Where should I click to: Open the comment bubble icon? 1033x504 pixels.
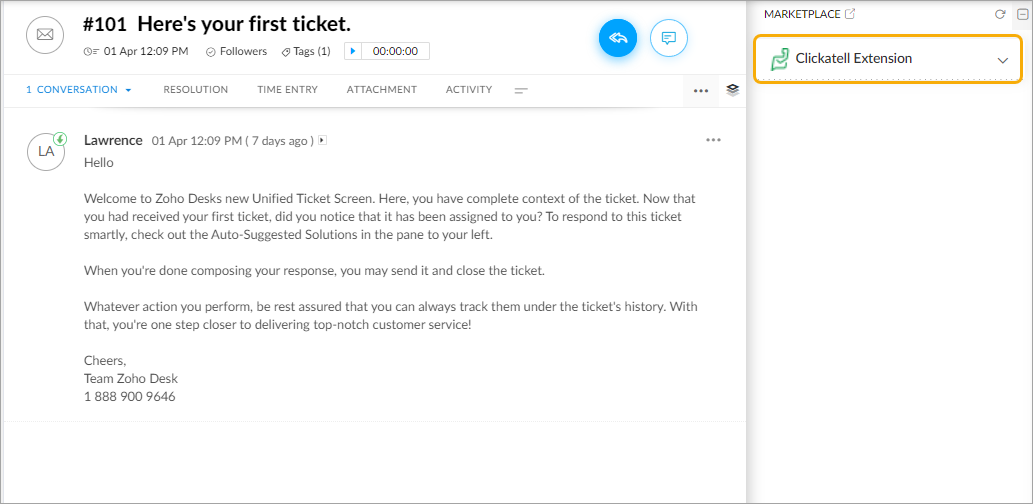point(669,38)
